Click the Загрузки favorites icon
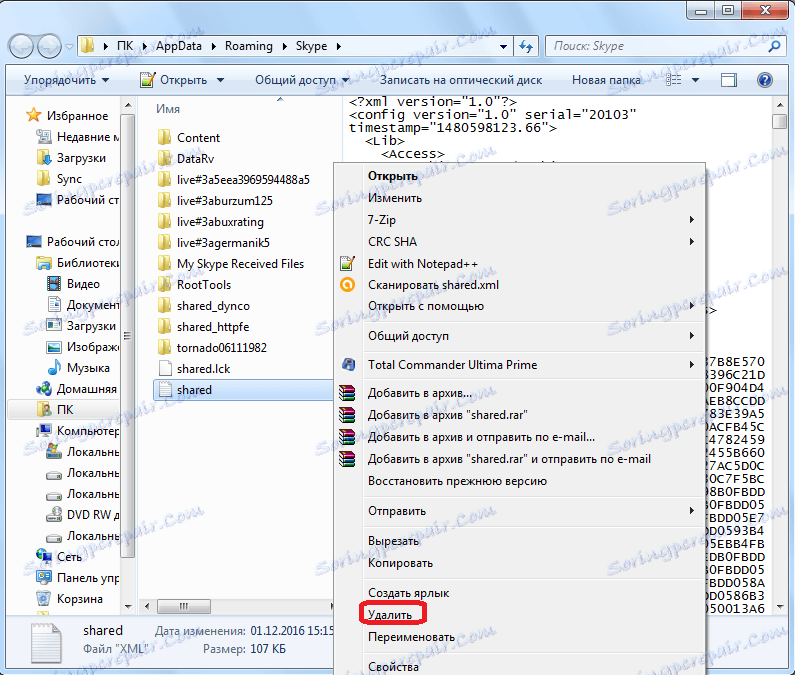Viewport: 795px width, 675px height. (44, 158)
